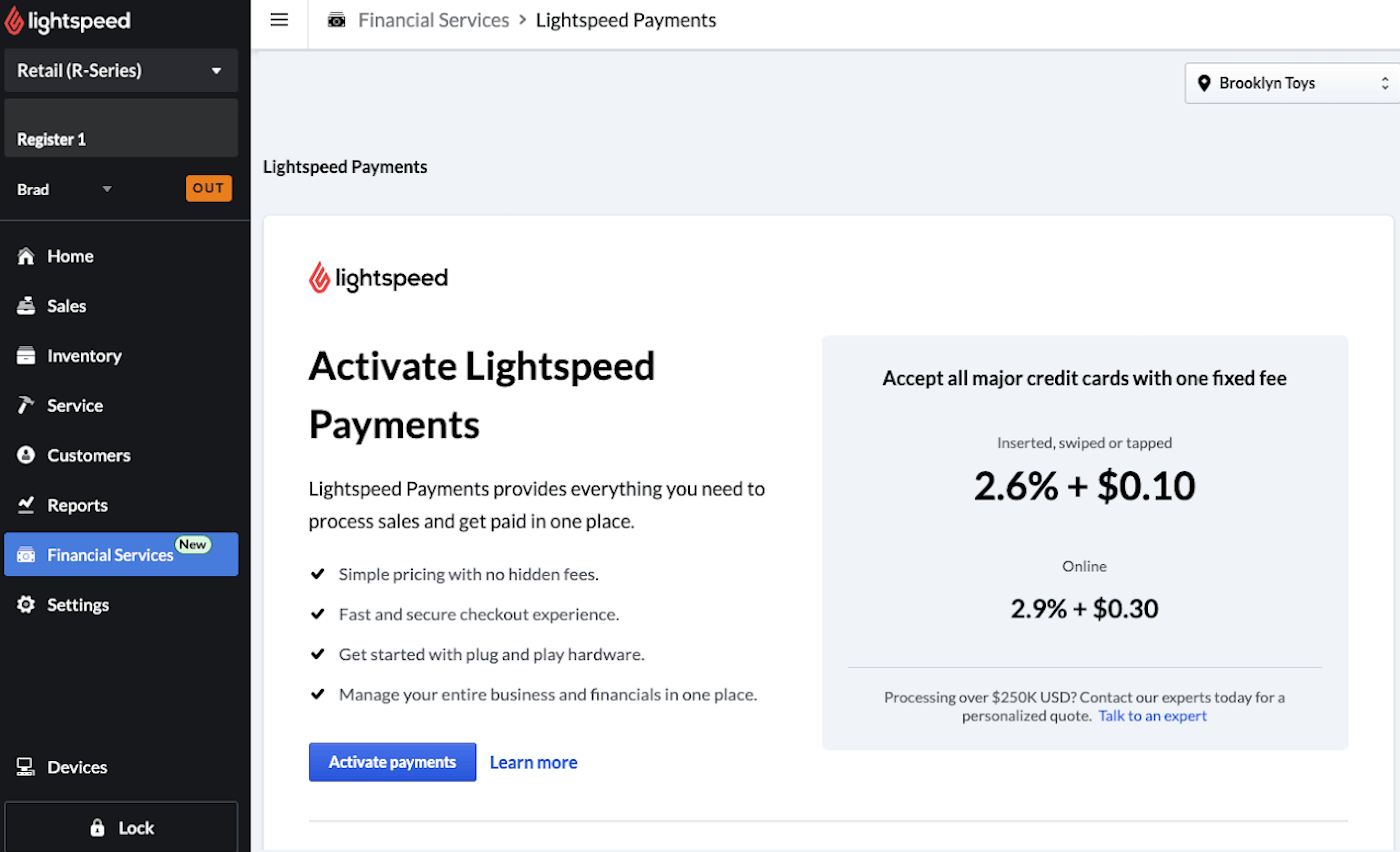Click the Register 1 box
1400x852 pixels.
click(121, 128)
